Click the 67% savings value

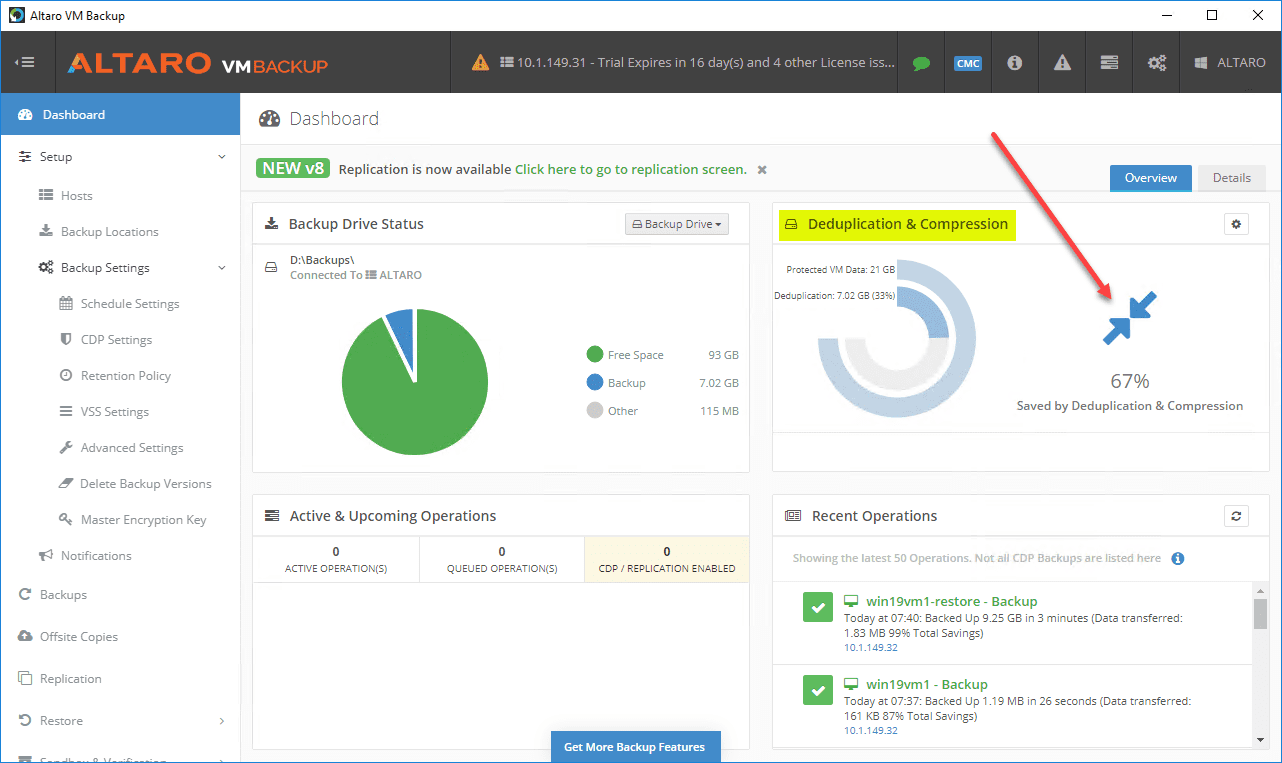point(1130,381)
